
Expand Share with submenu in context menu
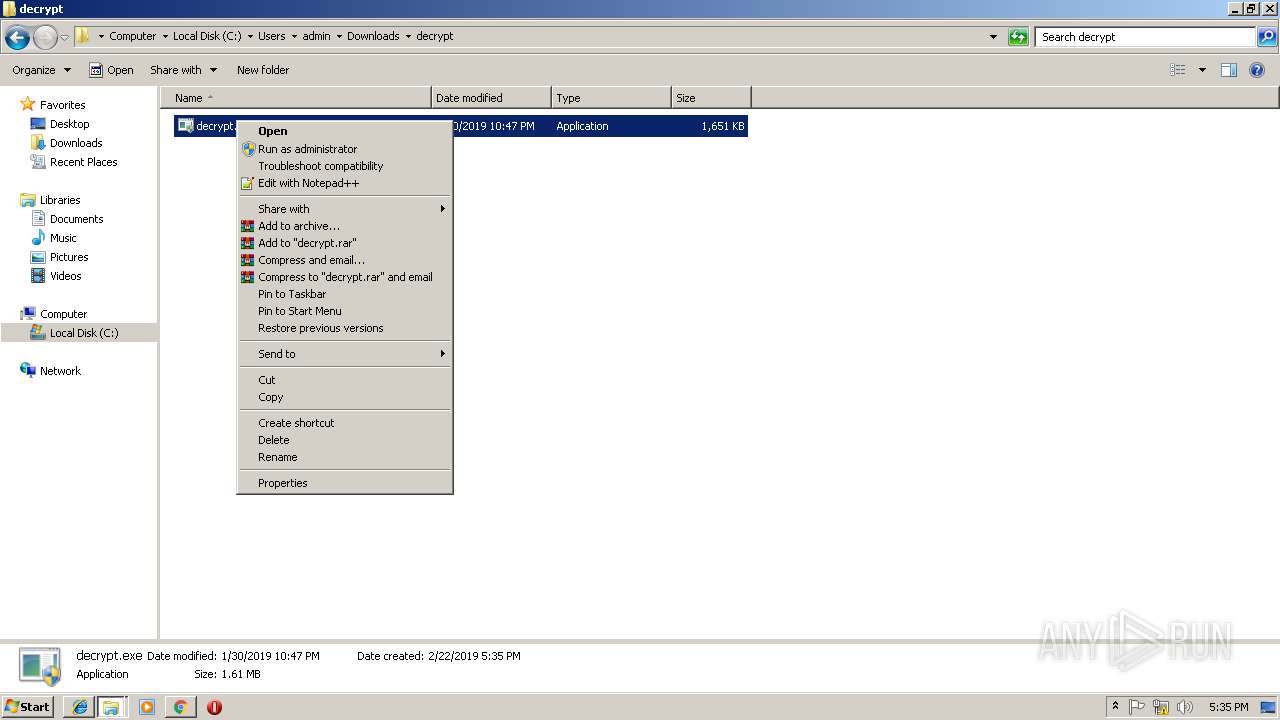click(344, 209)
